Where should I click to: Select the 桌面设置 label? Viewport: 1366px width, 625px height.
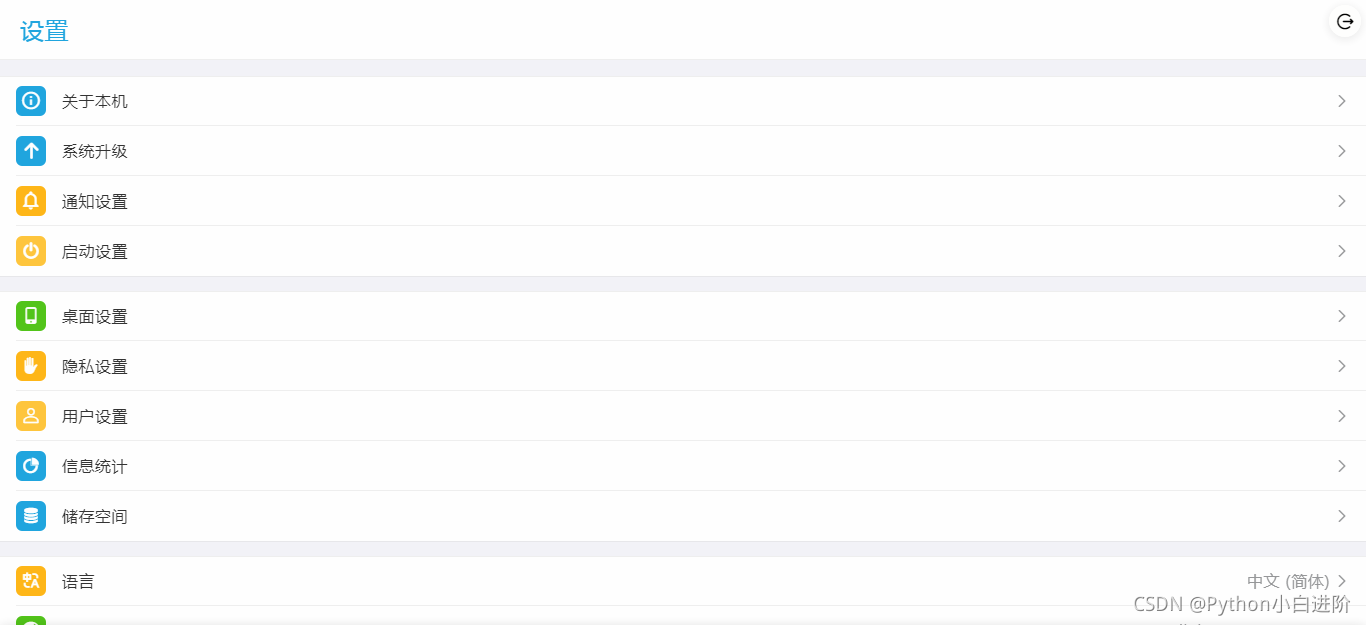point(95,317)
